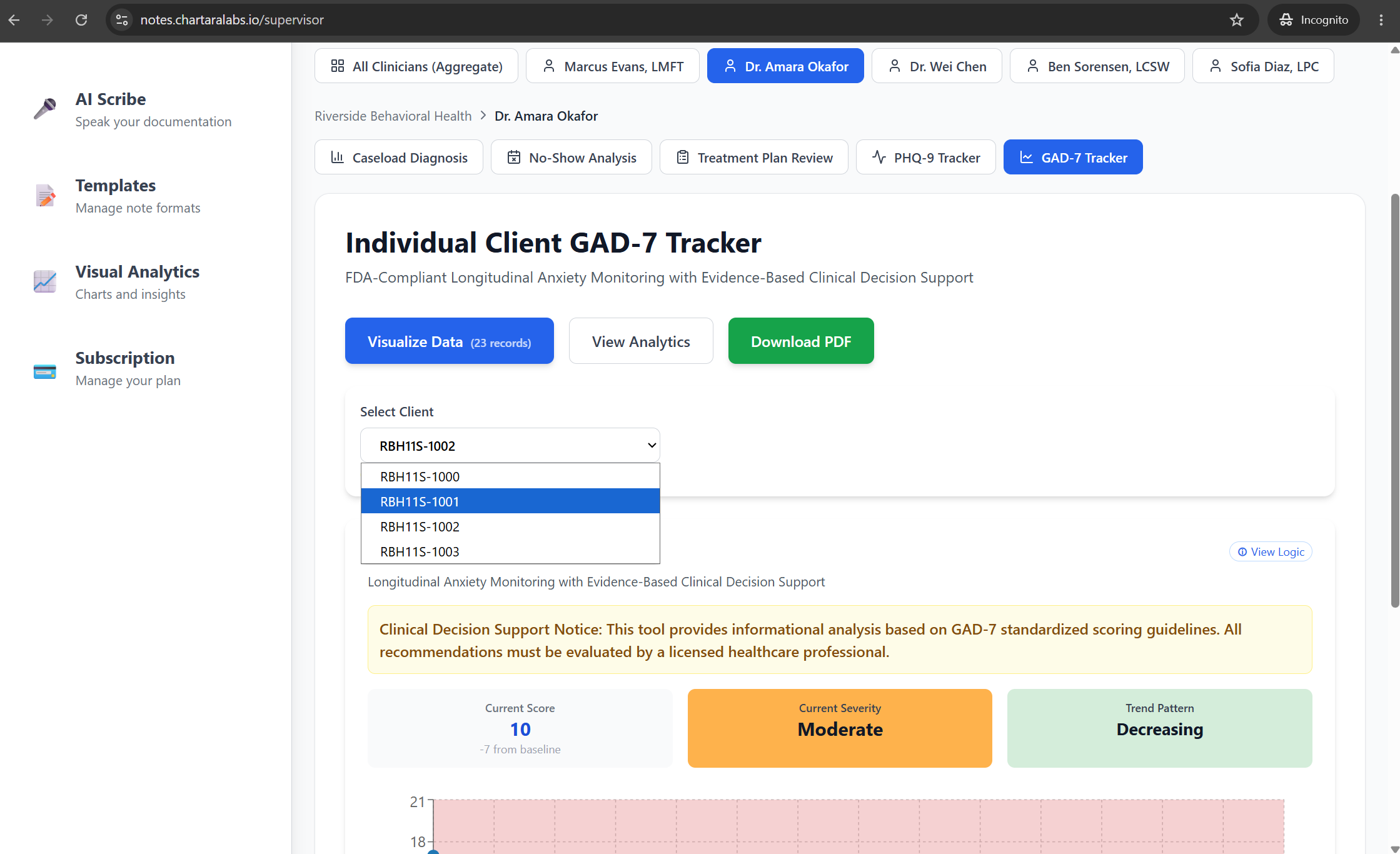Viewport: 1400px width, 854px height.
Task: Select All Clinicians (Aggregate) tab
Action: pyautogui.click(x=416, y=66)
